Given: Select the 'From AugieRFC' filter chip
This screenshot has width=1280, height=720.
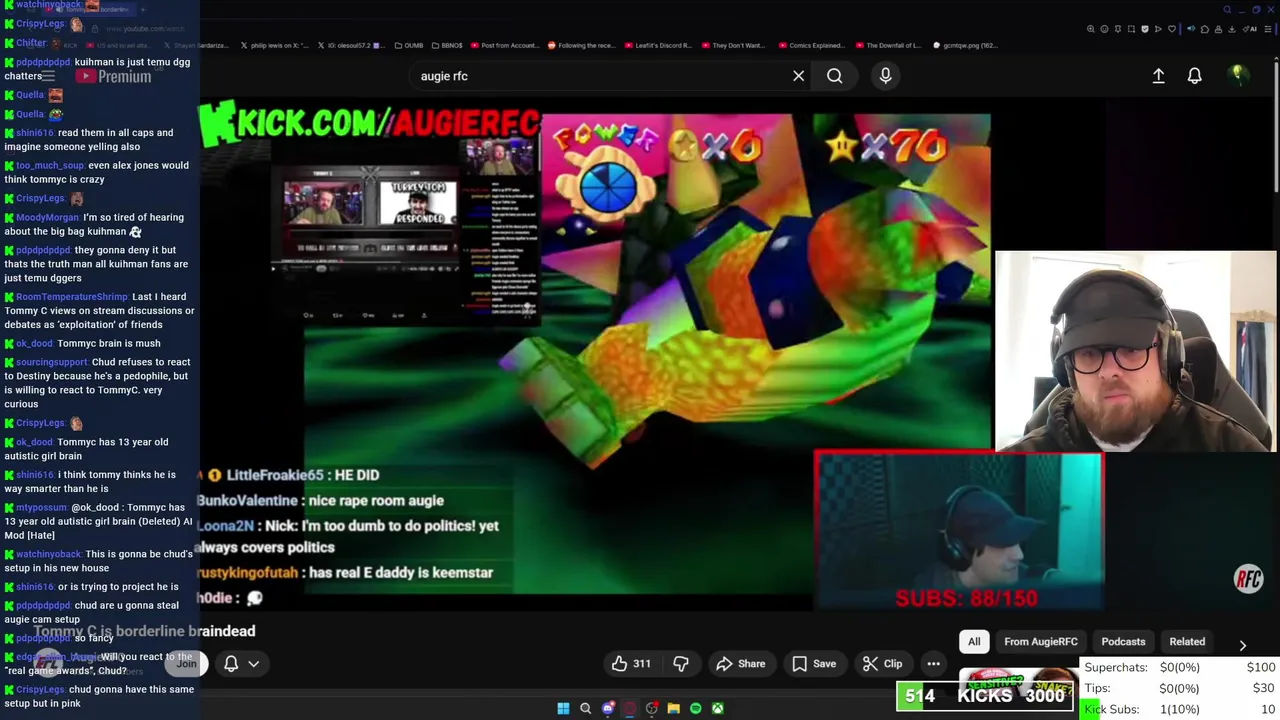Looking at the screenshot, I should (1041, 642).
